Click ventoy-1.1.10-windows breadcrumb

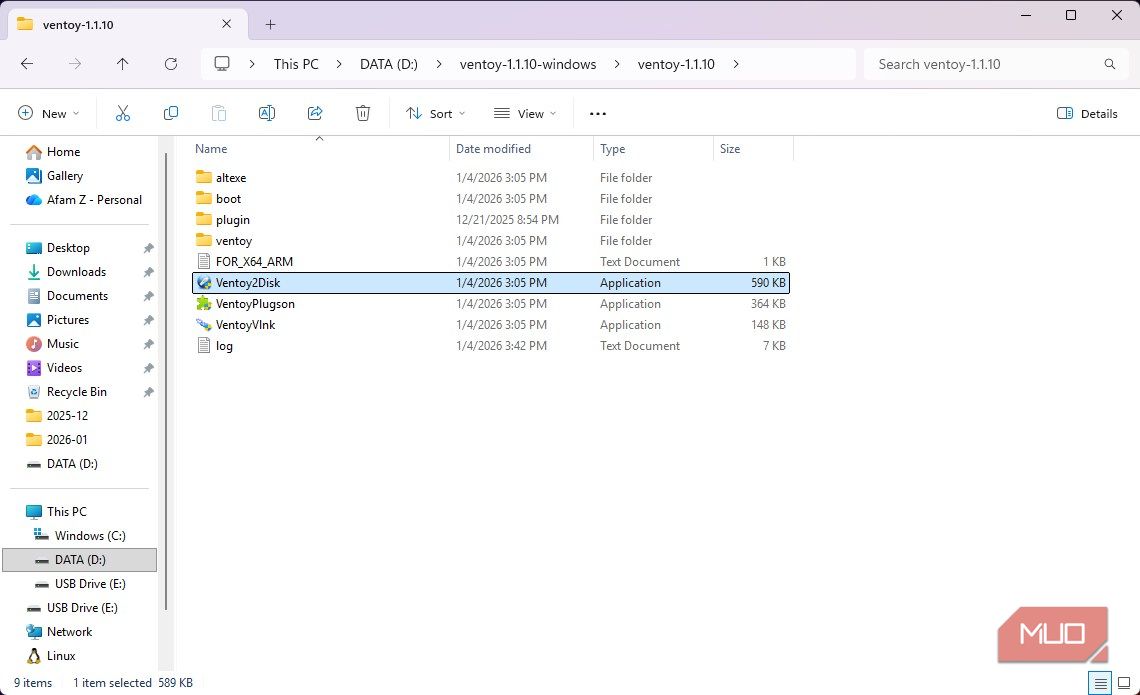528,64
